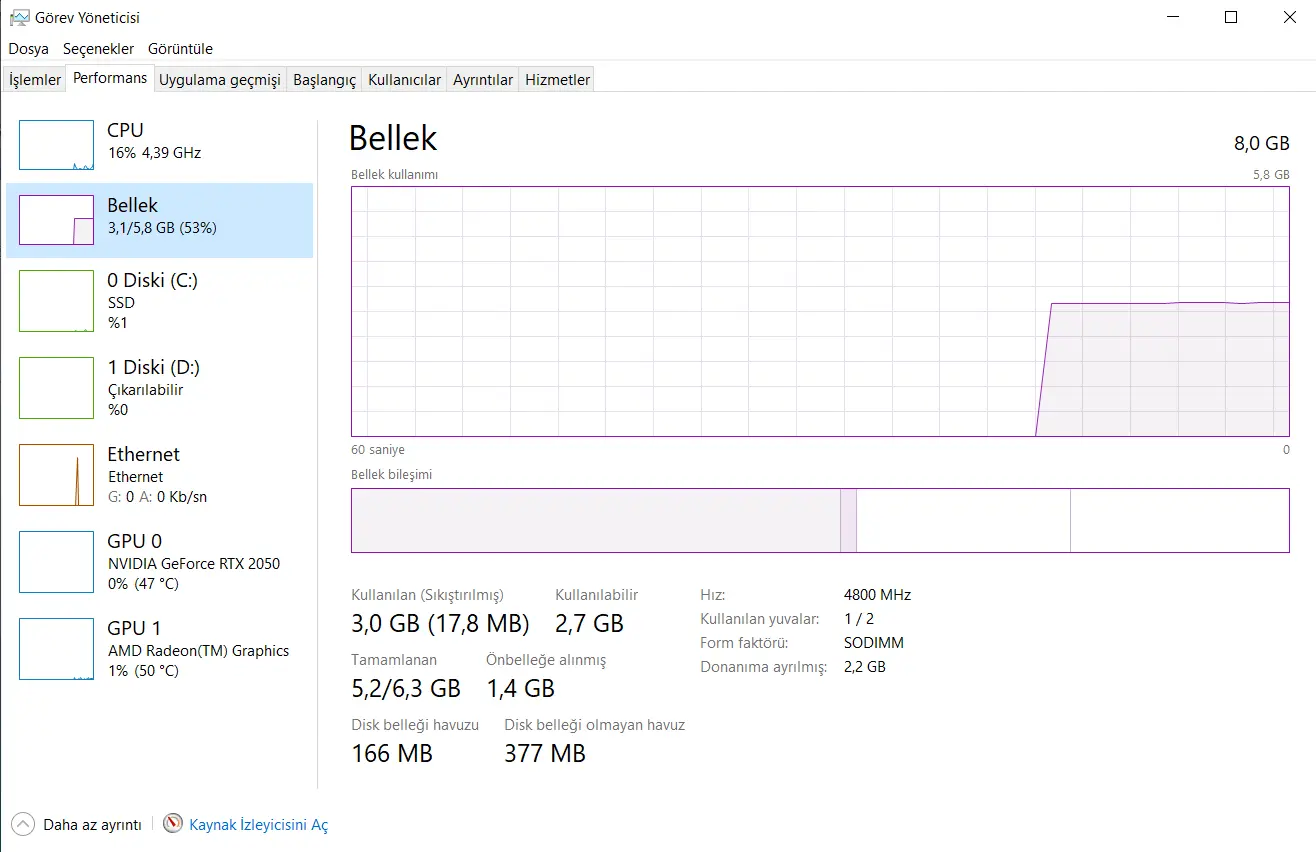Select the Bellek mini graph thumbnail

56,220
